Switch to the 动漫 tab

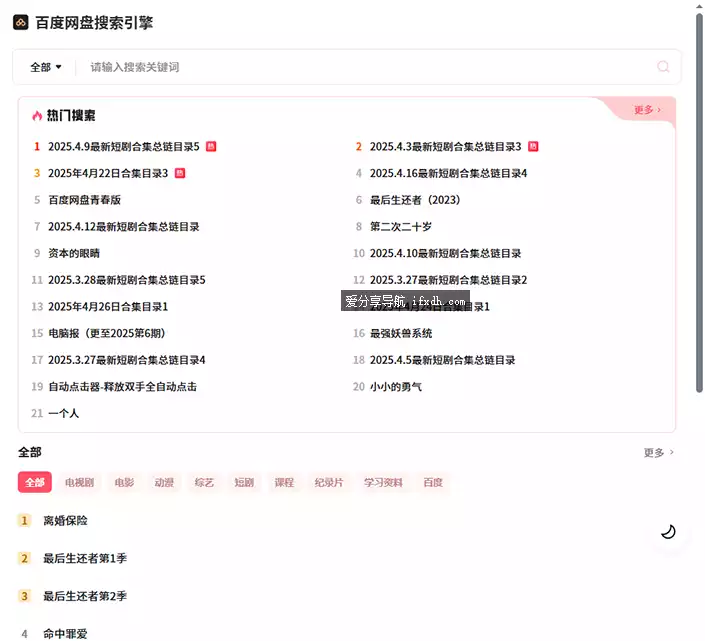(x=164, y=482)
